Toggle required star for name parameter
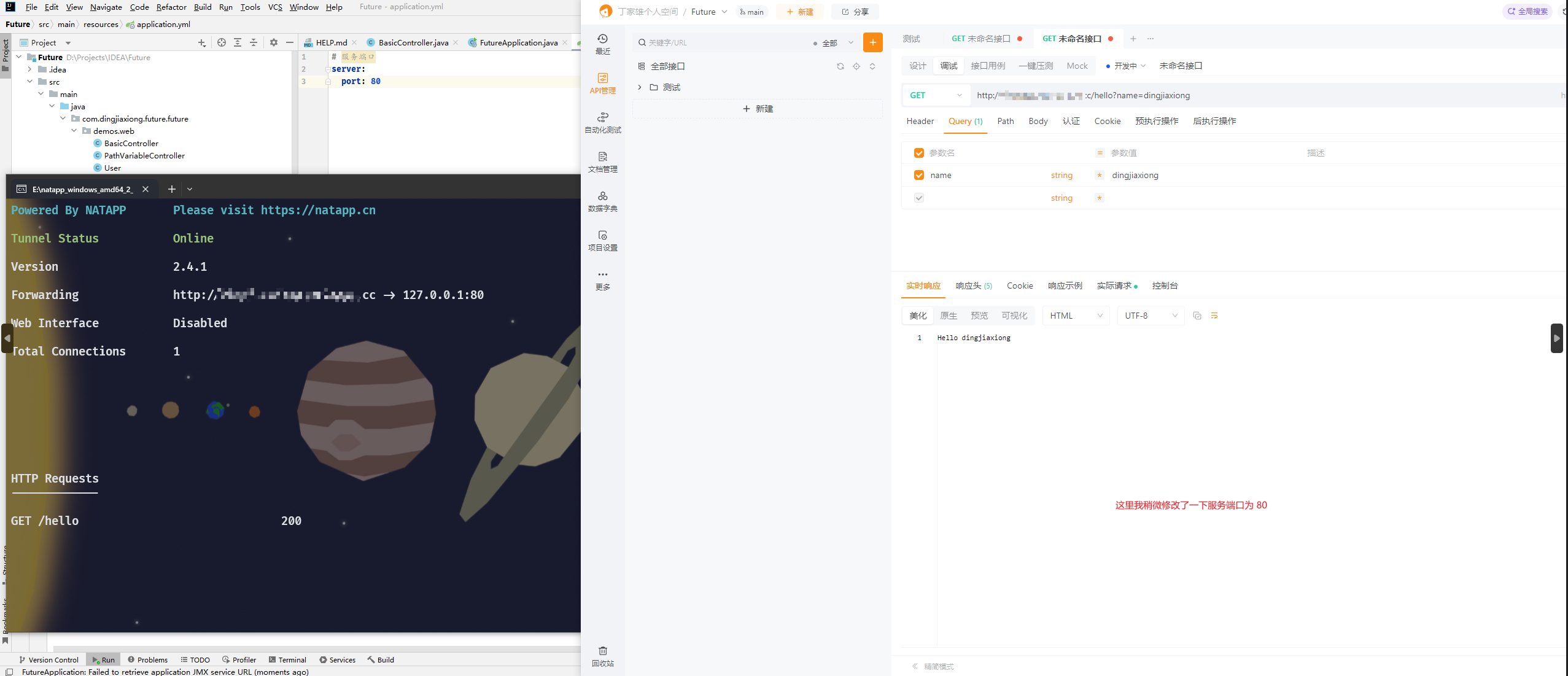 pyautogui.click(x=1099, y=175)
